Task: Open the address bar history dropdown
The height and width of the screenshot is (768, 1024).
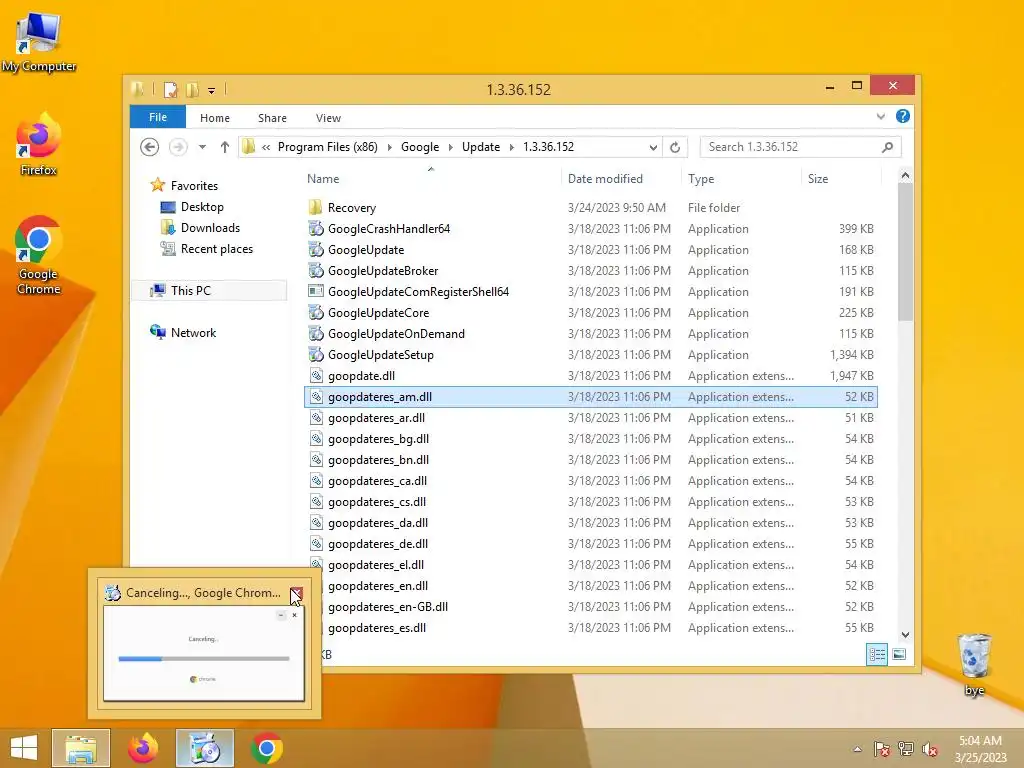Action: coord(653,147)
